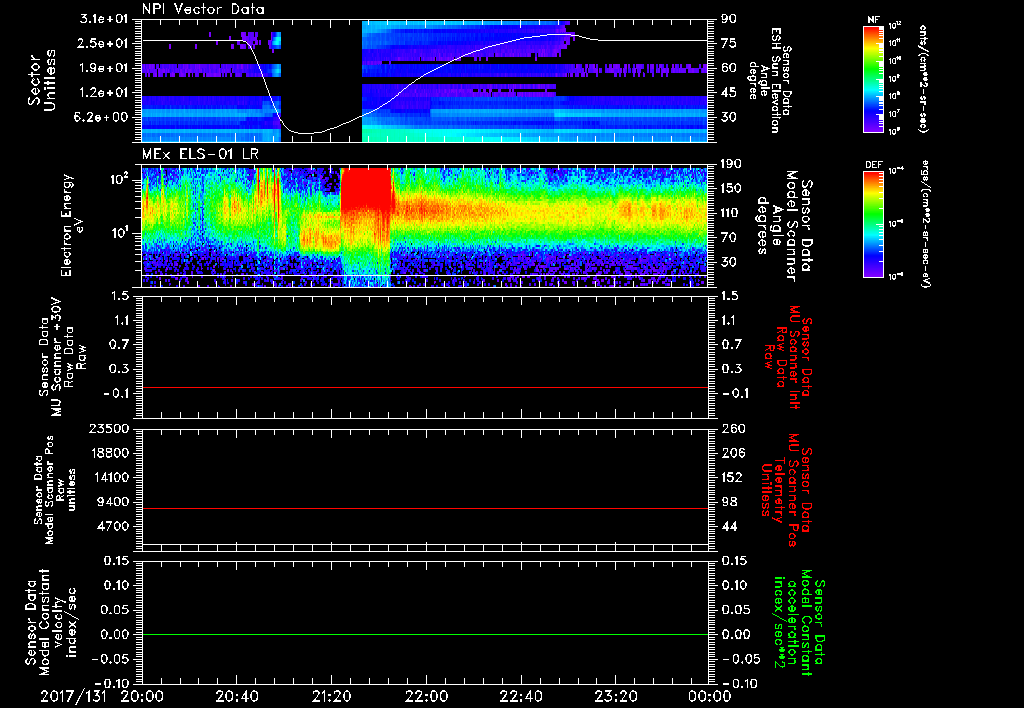Click the 2.5e+01 sector tick value
This screenshot has width=1024, height=708.
click(x=104, y=43)
